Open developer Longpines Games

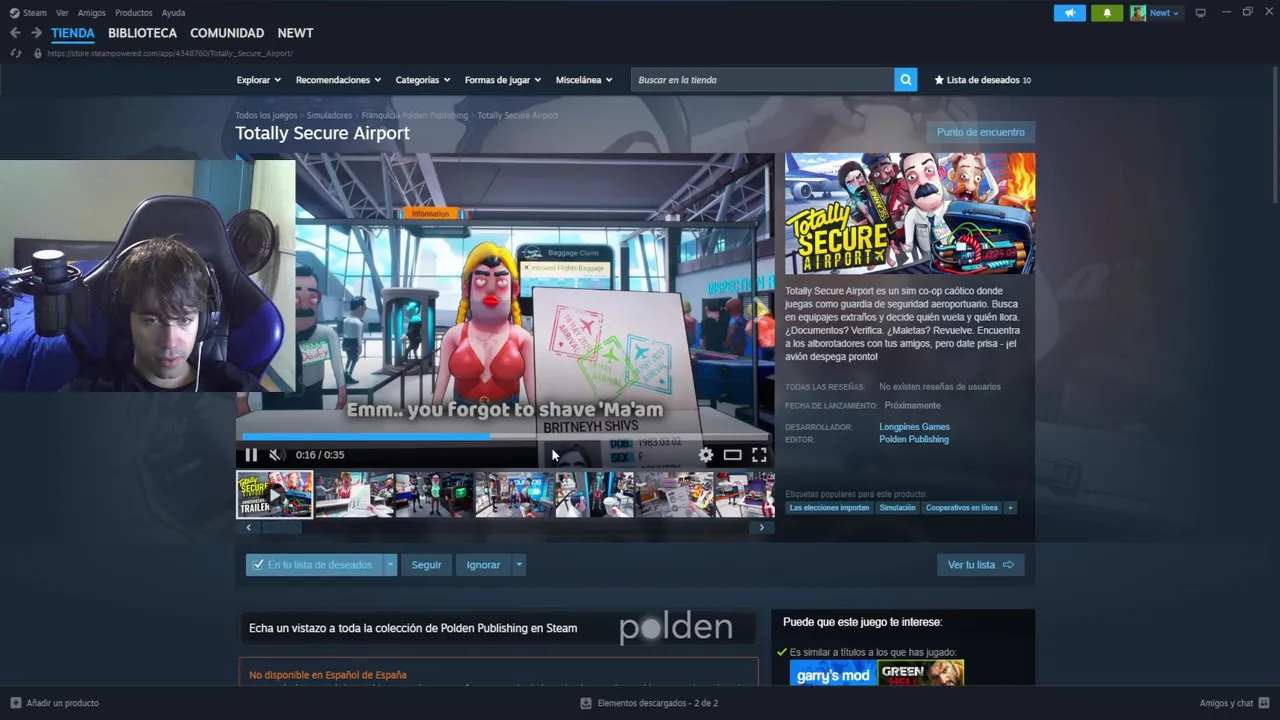click(914, 427)
